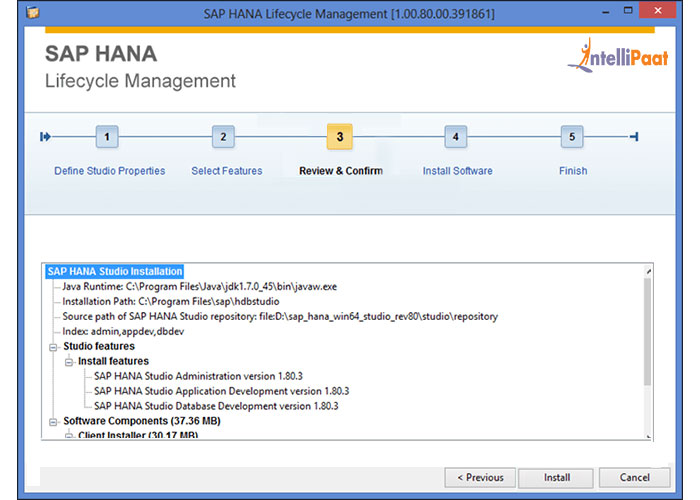Viewport: 700px width, 500px height.
Task: Click scrollbar up arrow in tree
Action: point(648,271)
